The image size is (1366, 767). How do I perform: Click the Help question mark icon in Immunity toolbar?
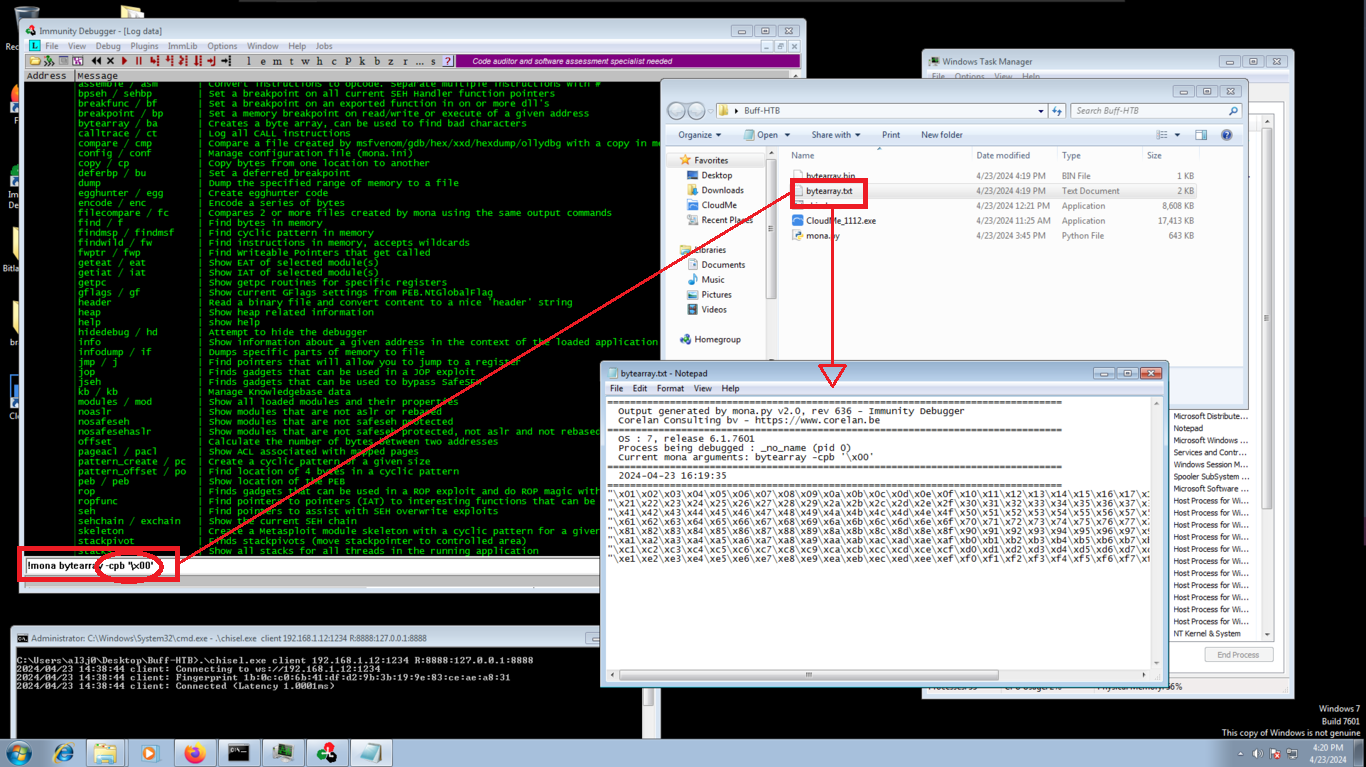coord(447,61)
